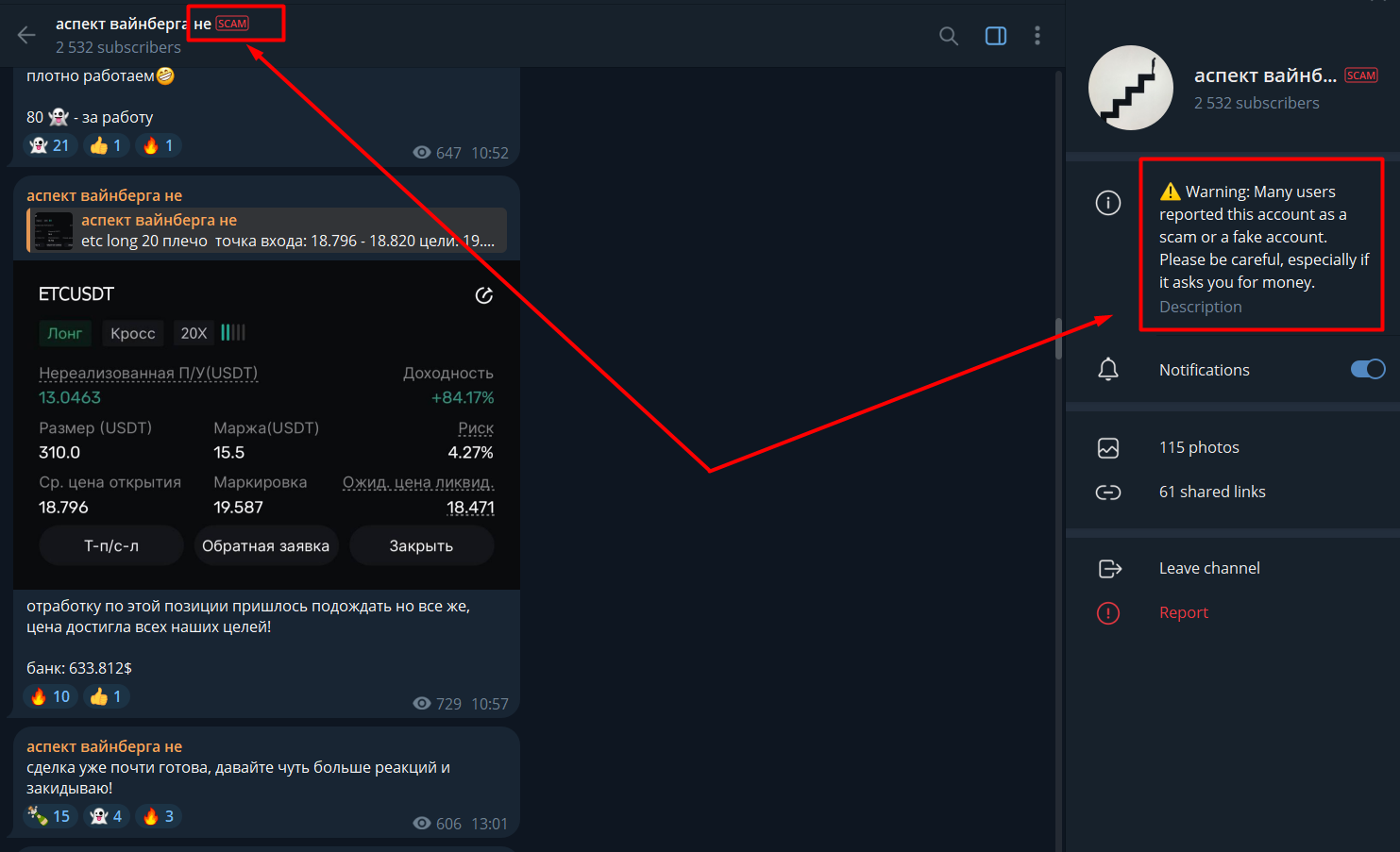
Task: Click the Т-п/с-л button in screenshot
Action: coord(111,545)
